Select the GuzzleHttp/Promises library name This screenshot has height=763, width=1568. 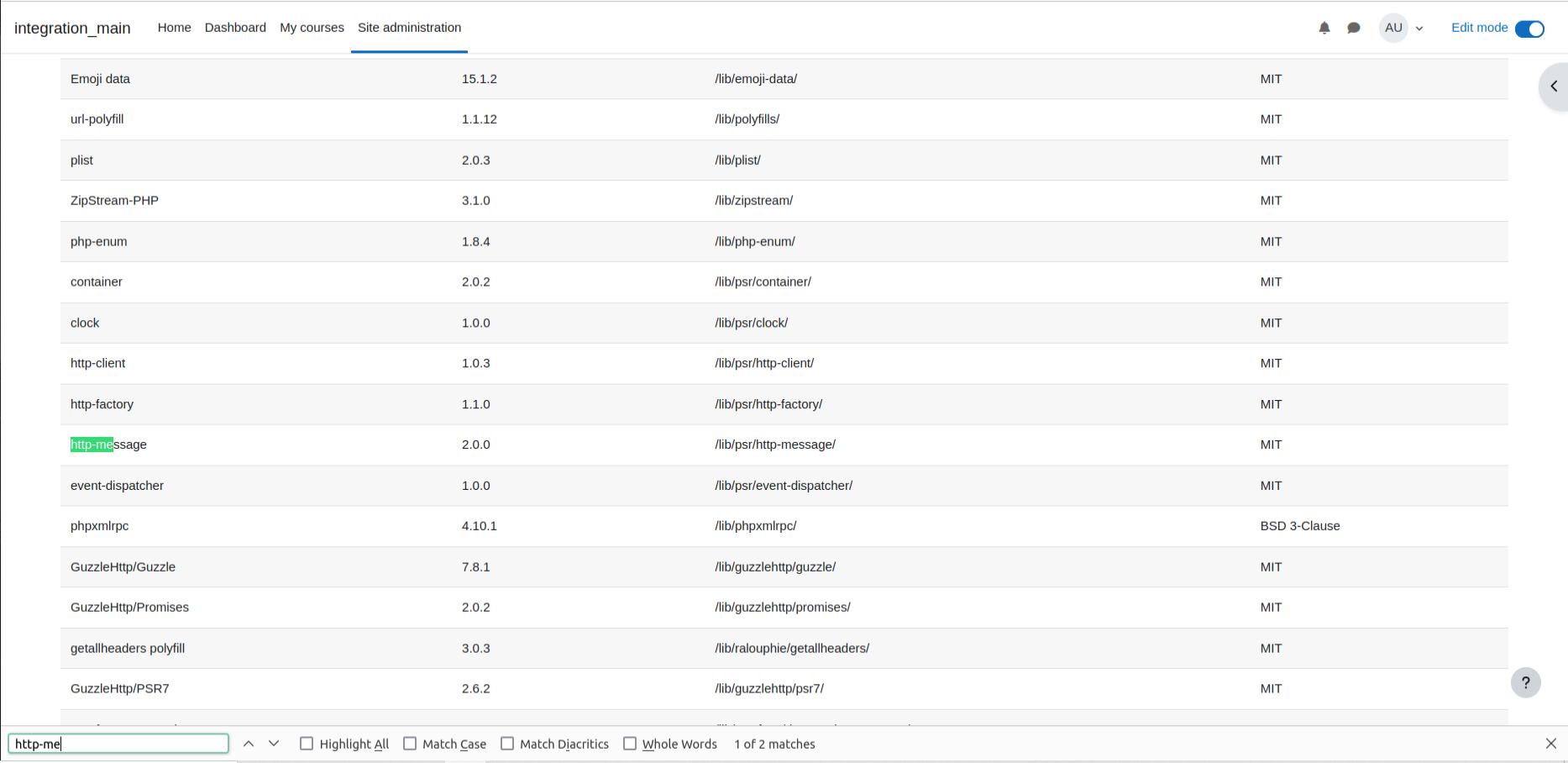(x=129, y=608)
